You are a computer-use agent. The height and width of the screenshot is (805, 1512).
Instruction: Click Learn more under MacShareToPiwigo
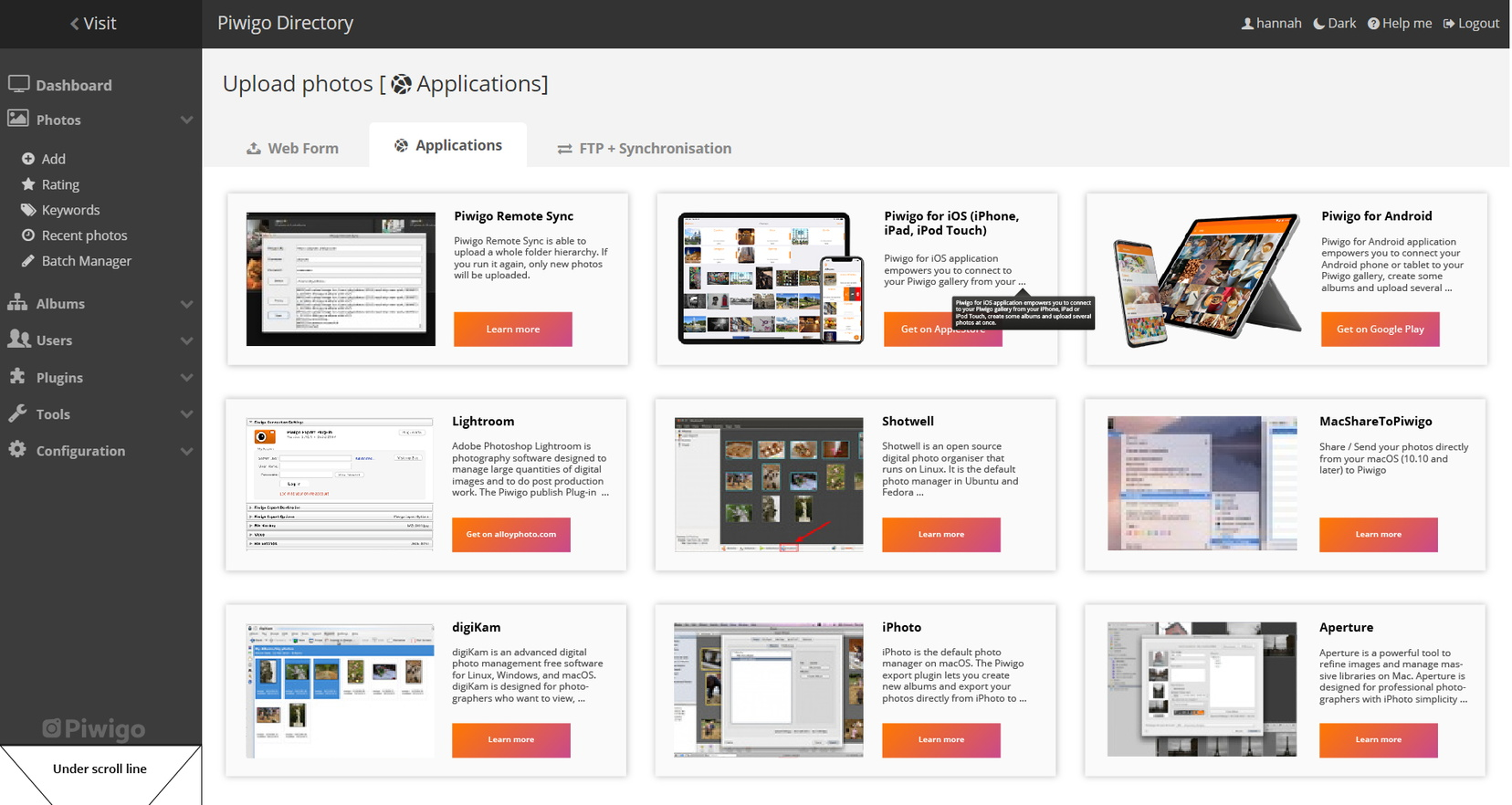pos(1378,535)
